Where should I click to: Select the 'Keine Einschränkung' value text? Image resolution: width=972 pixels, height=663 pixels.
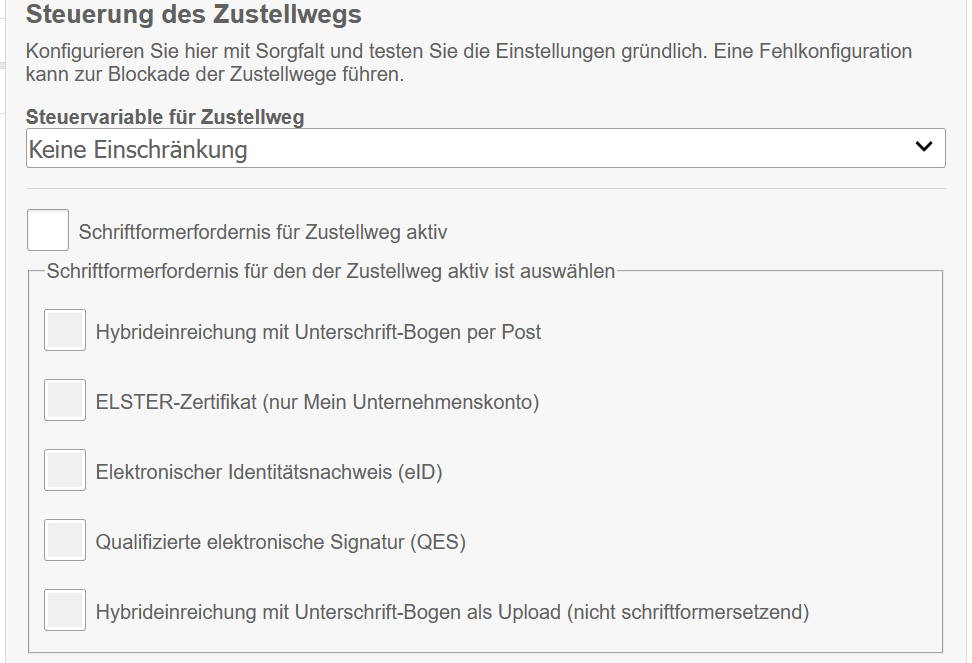click(138, 150)
